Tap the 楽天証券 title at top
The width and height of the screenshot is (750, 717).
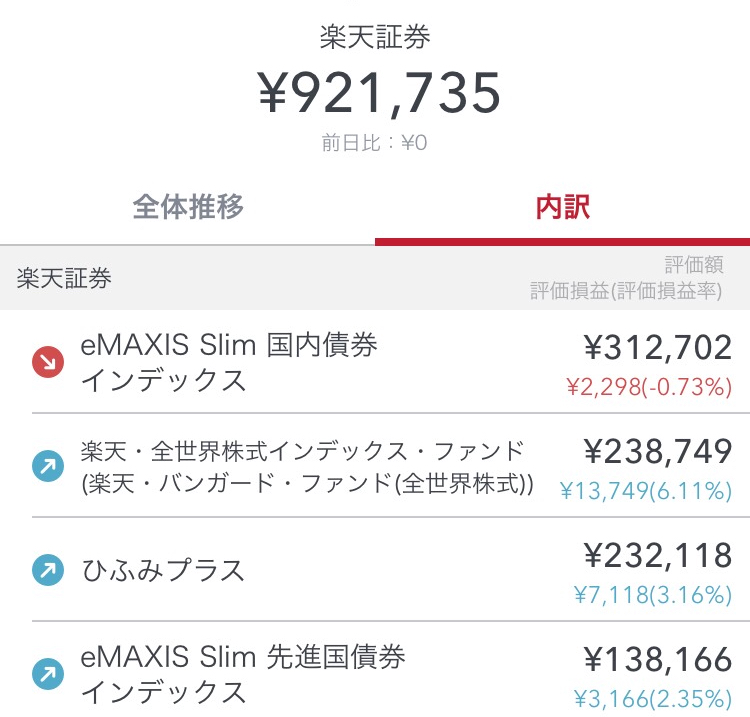[375, 37]
